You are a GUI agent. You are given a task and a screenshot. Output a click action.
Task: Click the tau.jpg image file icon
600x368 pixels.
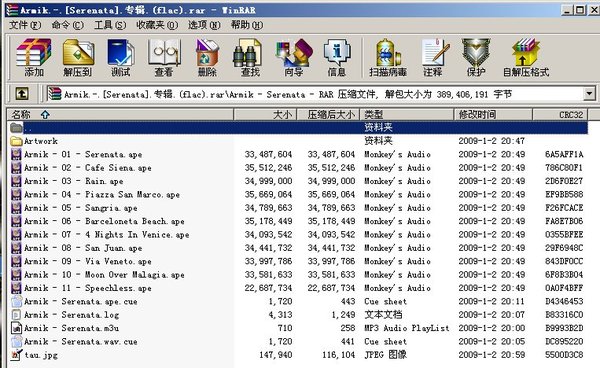pos(16,355)
